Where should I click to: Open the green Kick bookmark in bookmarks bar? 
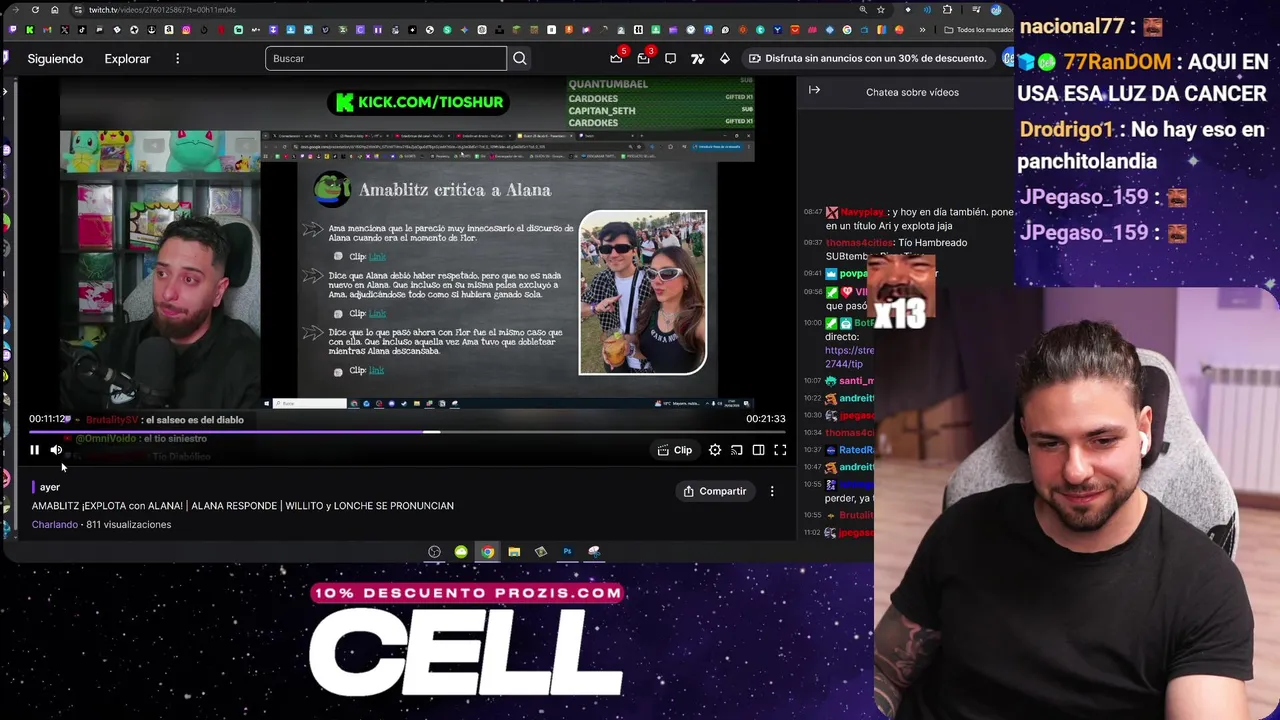click(30, 30)
